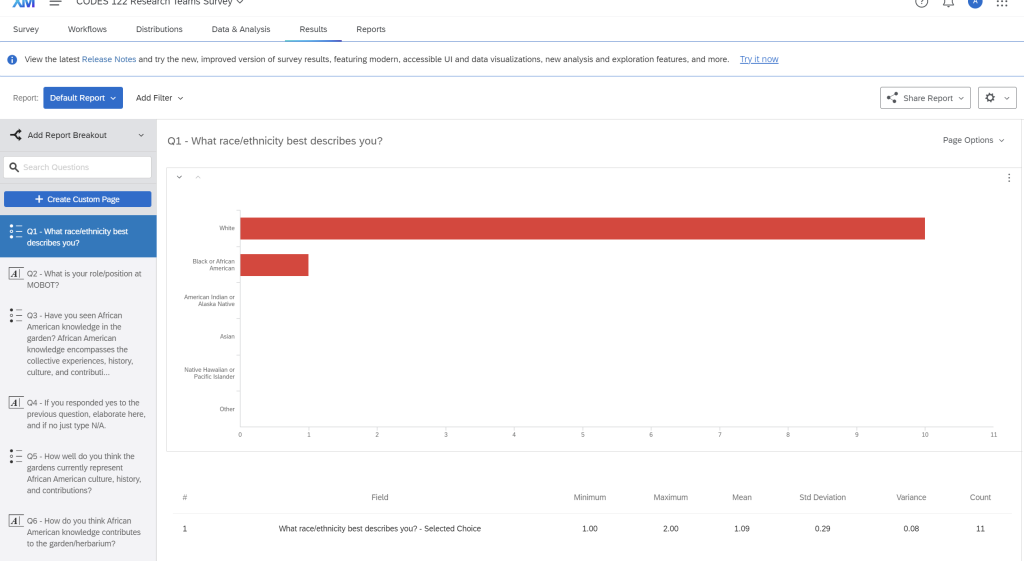Click the breakout icon beside Add Report Breakout
1024x561 pixels.
[x=16, y=135]
